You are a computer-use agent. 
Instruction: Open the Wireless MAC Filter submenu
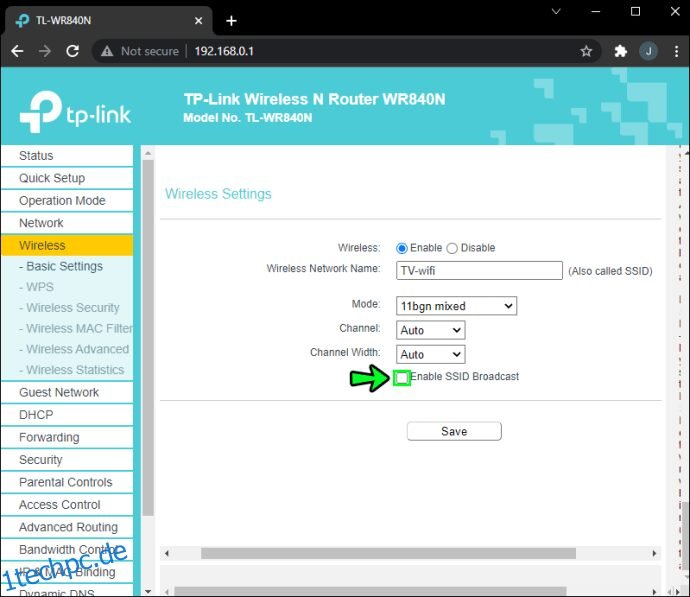click(x=76, y=328)
